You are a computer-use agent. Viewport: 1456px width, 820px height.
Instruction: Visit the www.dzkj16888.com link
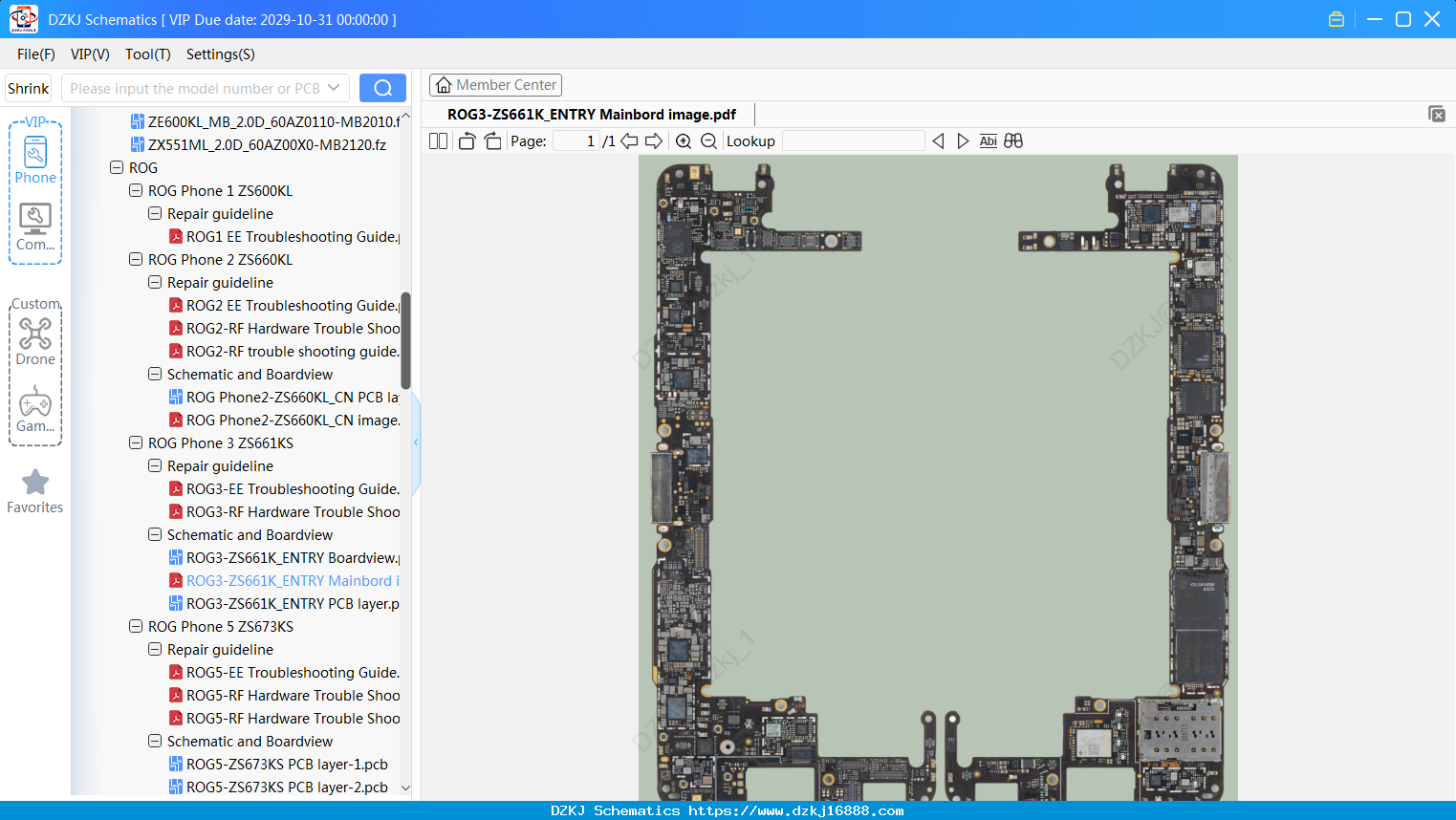pos(796,811)
